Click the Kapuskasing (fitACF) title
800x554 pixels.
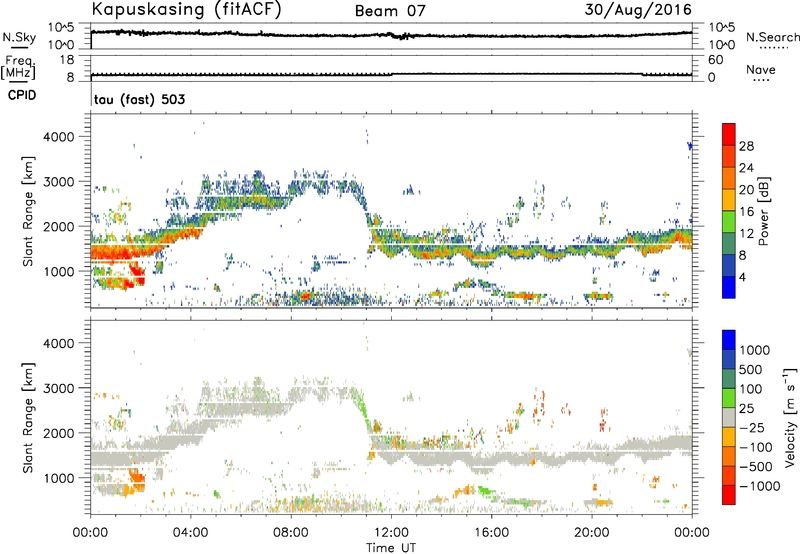(x=186, y=9)
